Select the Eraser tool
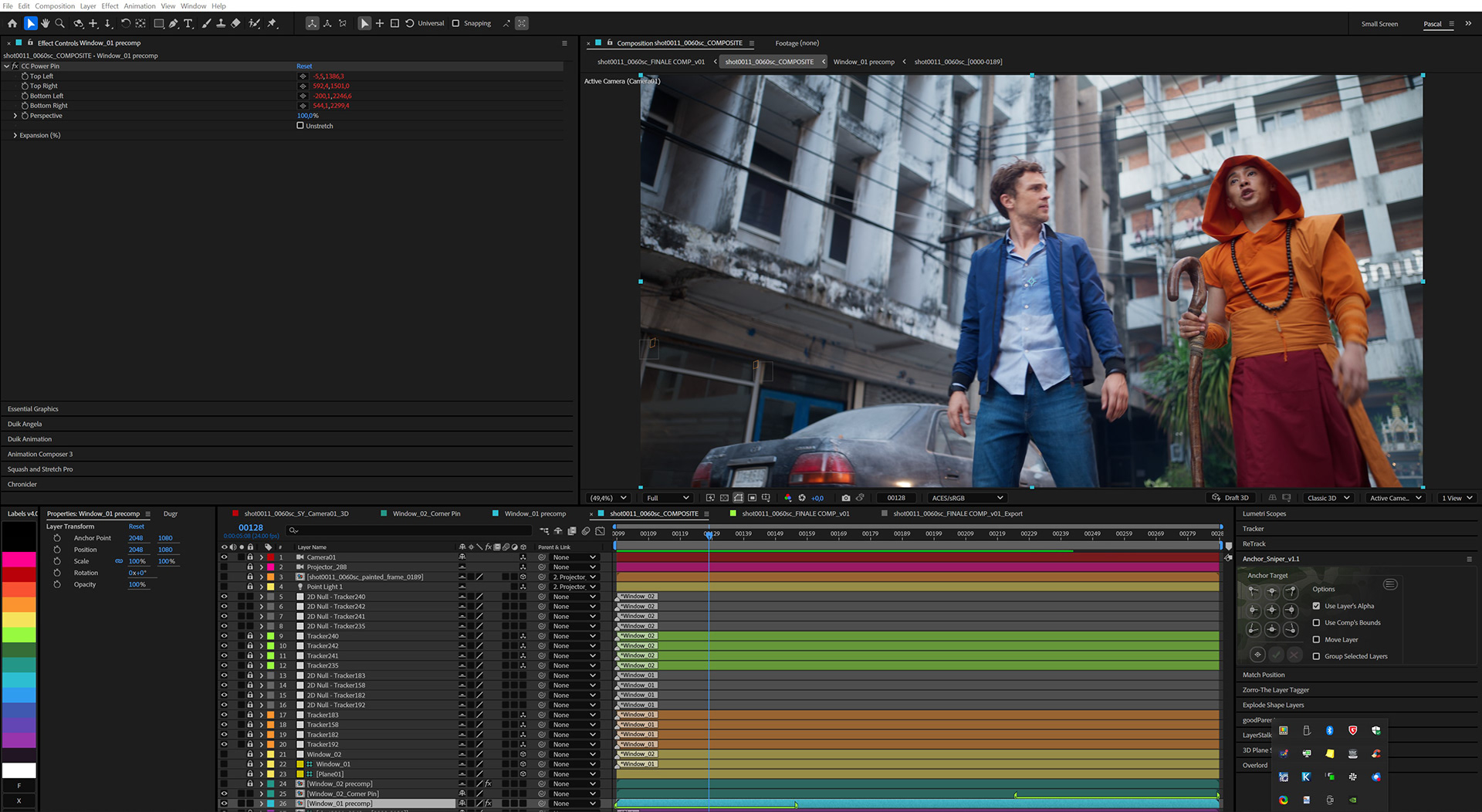 click(236, 23)
